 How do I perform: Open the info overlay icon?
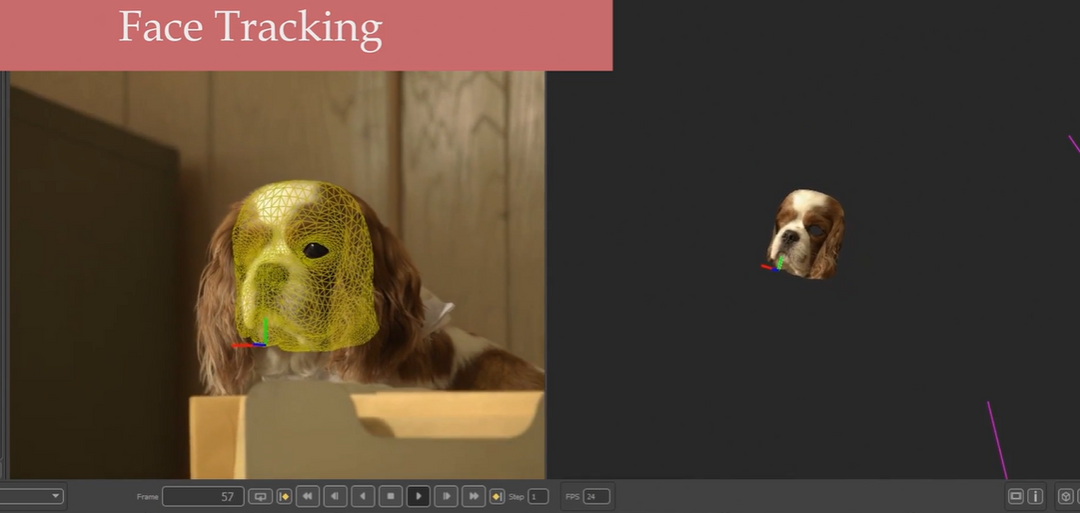coord(1035,496)
